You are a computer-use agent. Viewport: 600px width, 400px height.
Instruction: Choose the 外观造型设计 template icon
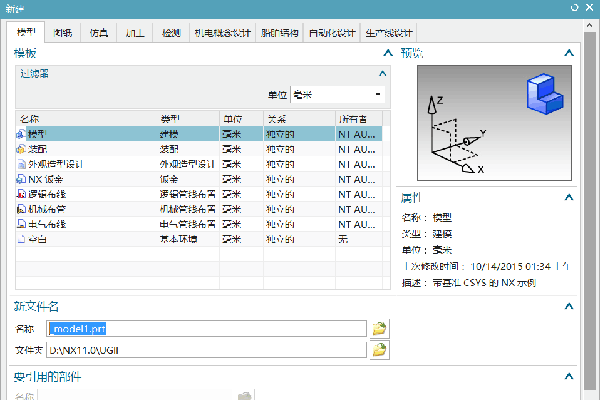pos(21,163)
